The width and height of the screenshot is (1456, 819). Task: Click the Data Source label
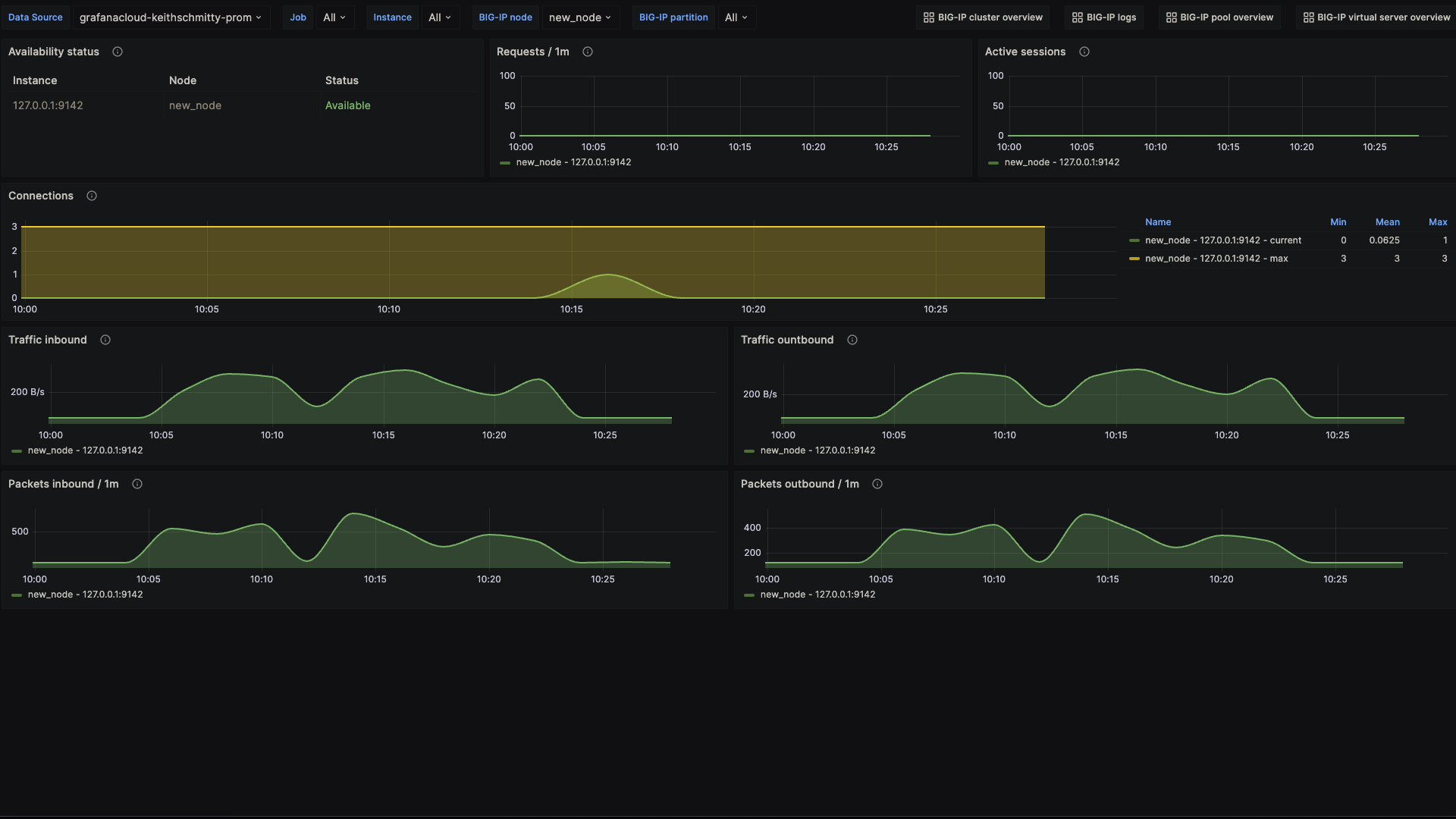coord(35,17)
